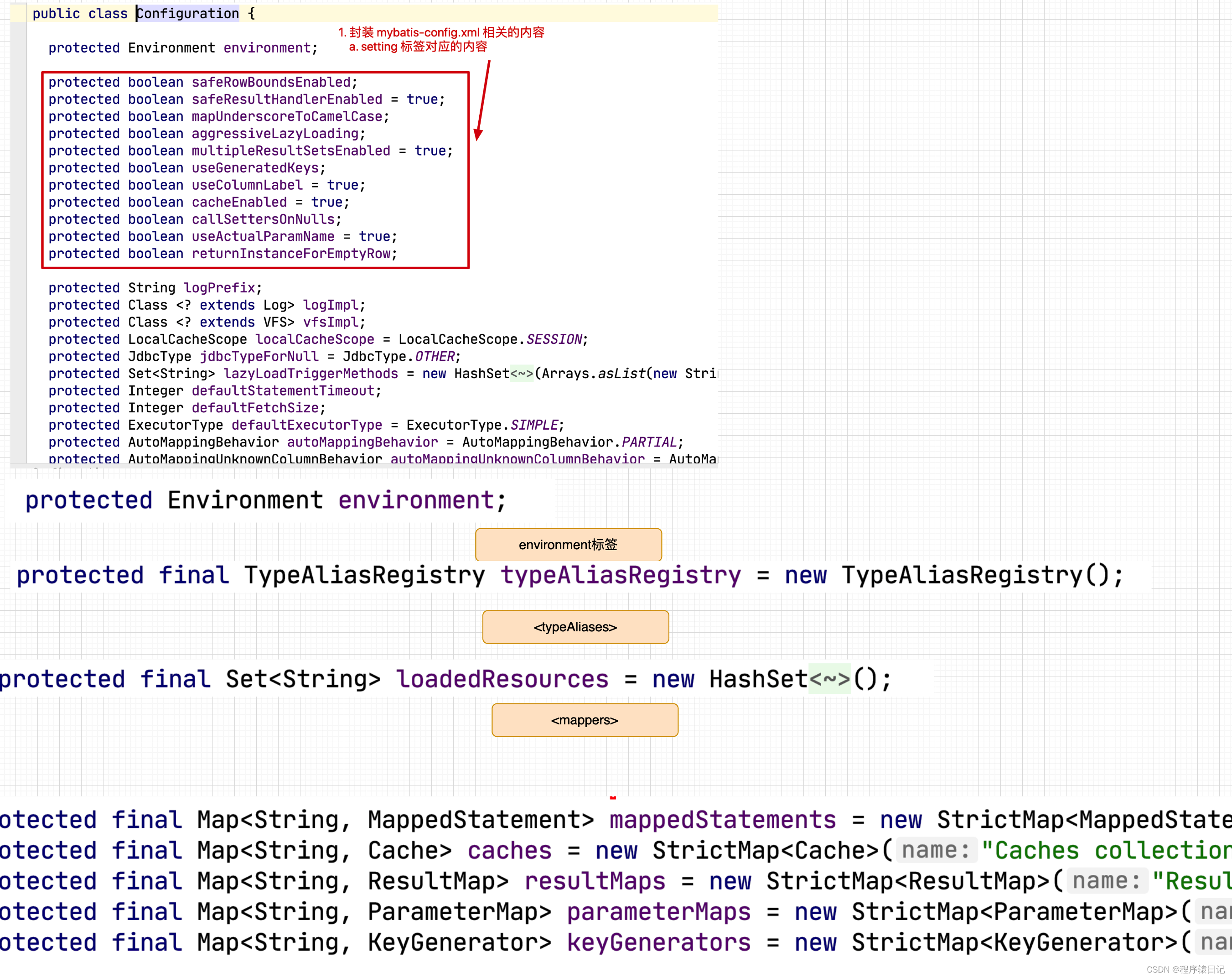The height and width of the screenshot is (978, 1232).
Task: Click mappedStatements field name
Action: (722, 819)
